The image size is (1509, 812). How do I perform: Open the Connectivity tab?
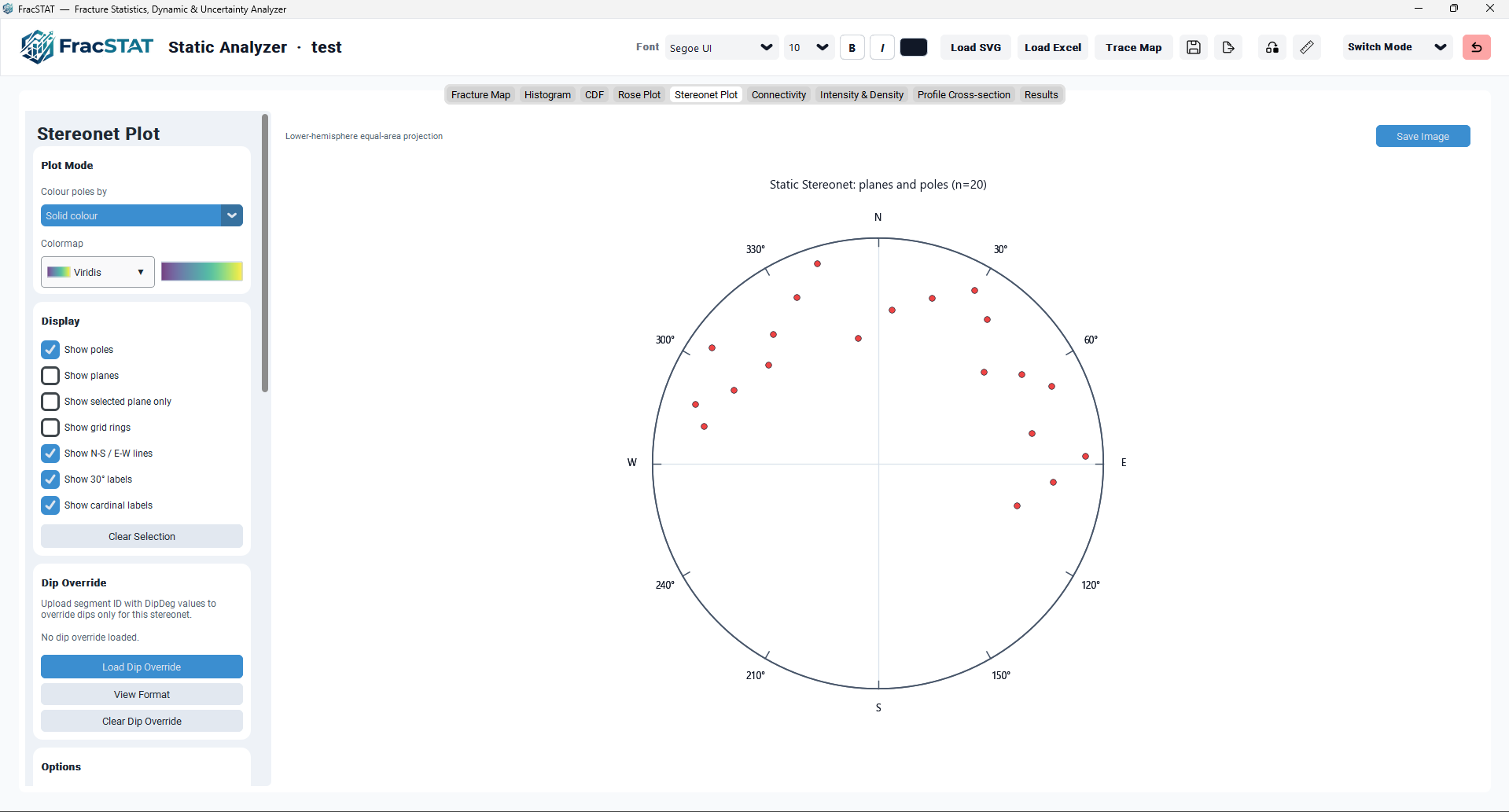pyautogui.click(x=778, y=95)
